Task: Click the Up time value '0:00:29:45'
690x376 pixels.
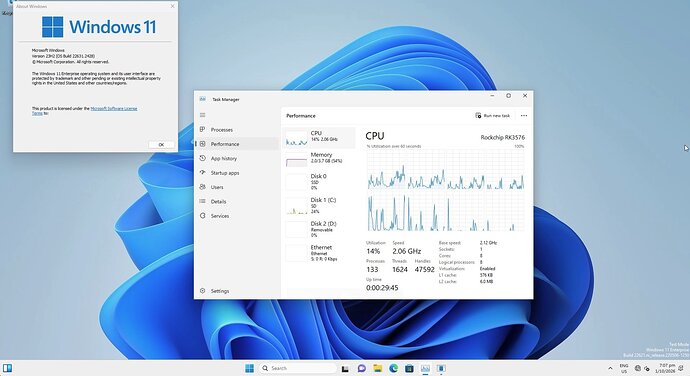Action: coord(382,288)
